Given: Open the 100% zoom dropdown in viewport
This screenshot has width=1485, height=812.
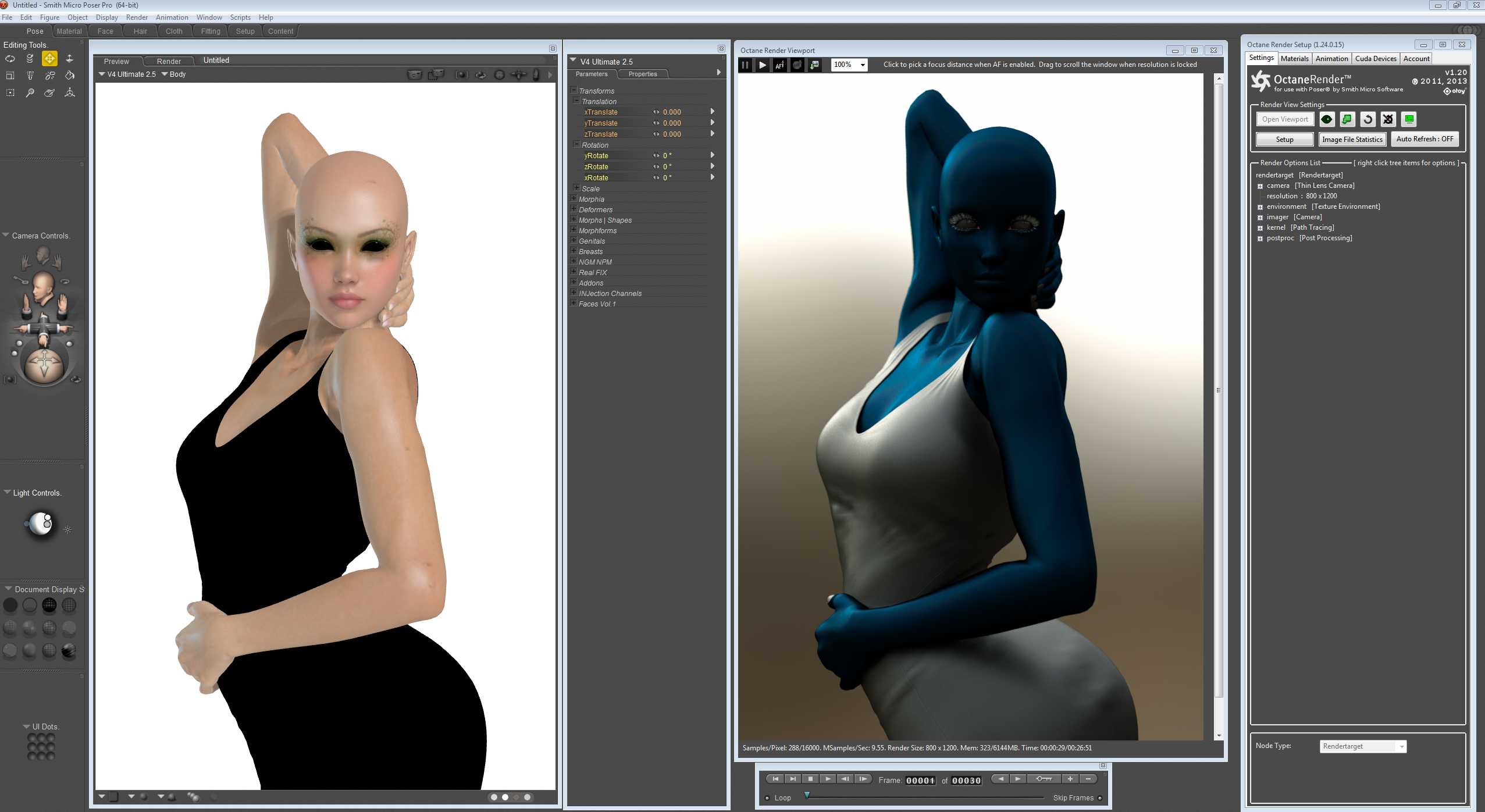Looking at the screenshot, I should point(863,65).
